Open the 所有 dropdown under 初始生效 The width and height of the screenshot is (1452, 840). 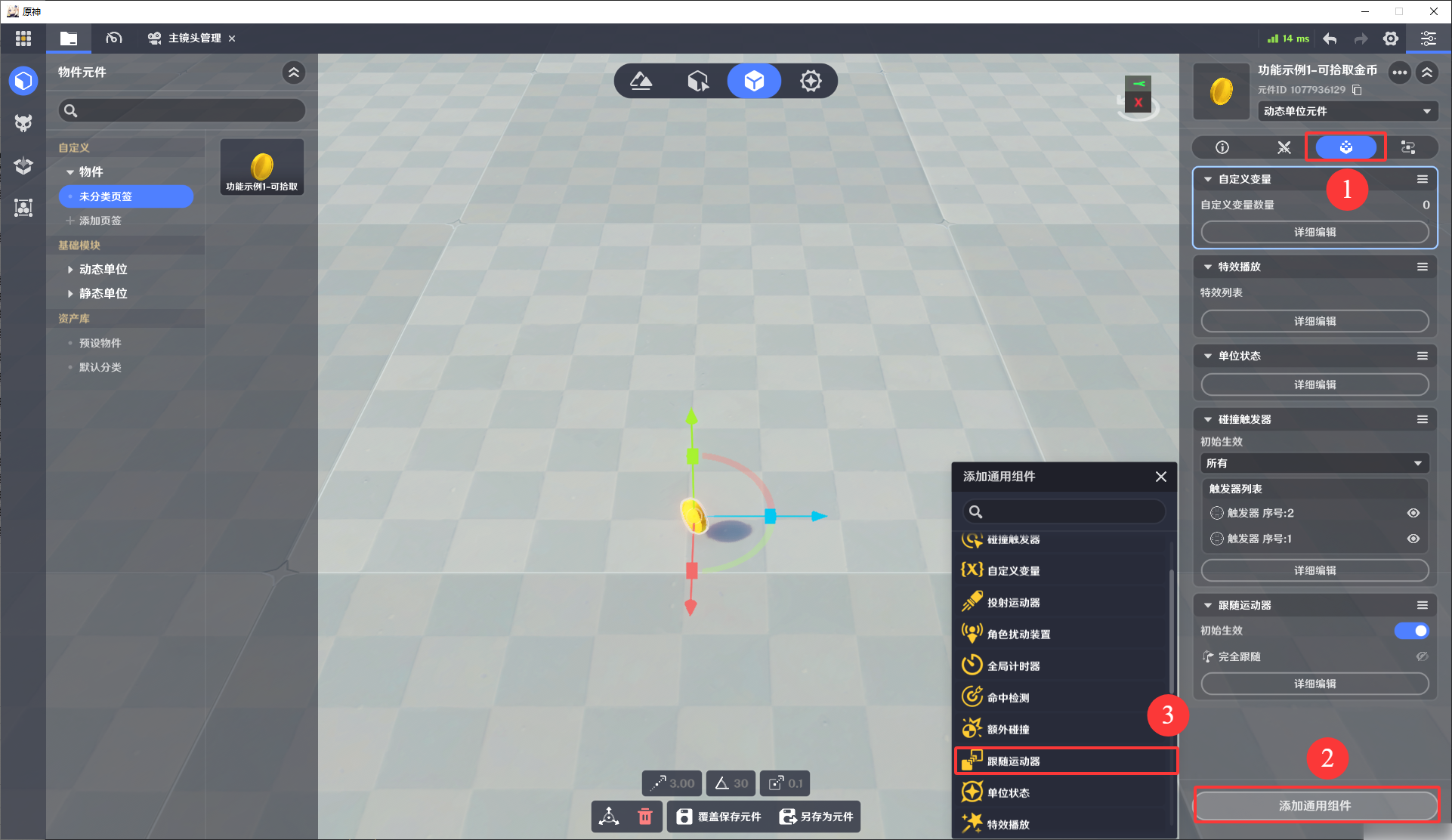pos(1314,463)
